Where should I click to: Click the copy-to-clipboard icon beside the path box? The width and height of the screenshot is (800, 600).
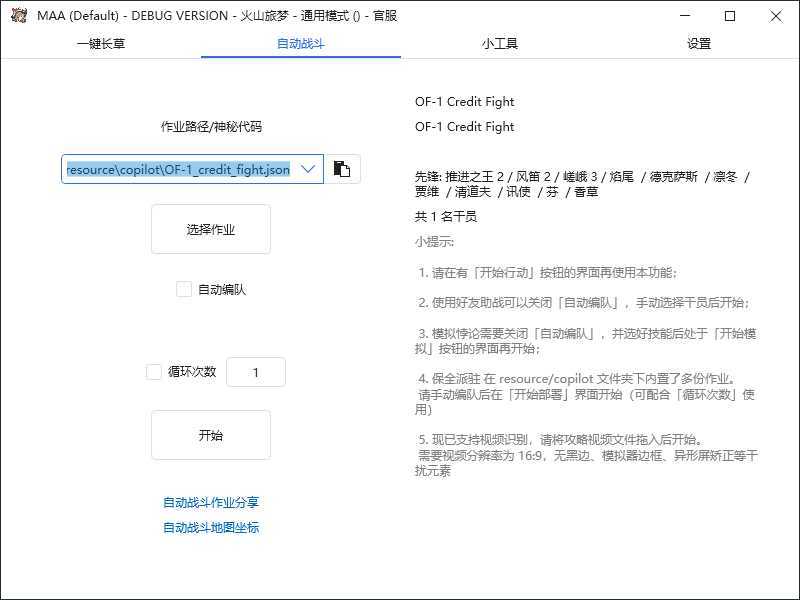tap(341, 168)
